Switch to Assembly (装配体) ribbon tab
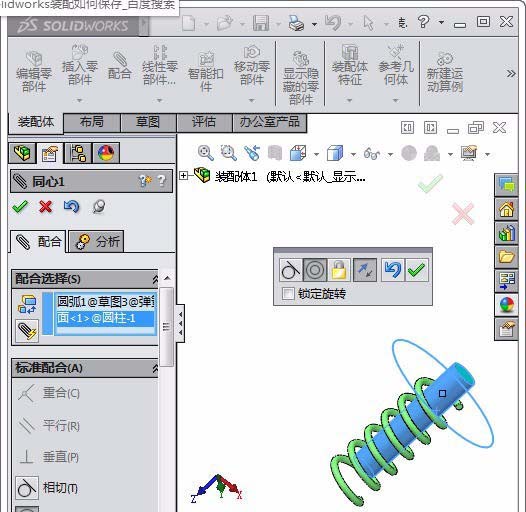Viewport: 526px width, 512px height. click(x=36, y=122)
